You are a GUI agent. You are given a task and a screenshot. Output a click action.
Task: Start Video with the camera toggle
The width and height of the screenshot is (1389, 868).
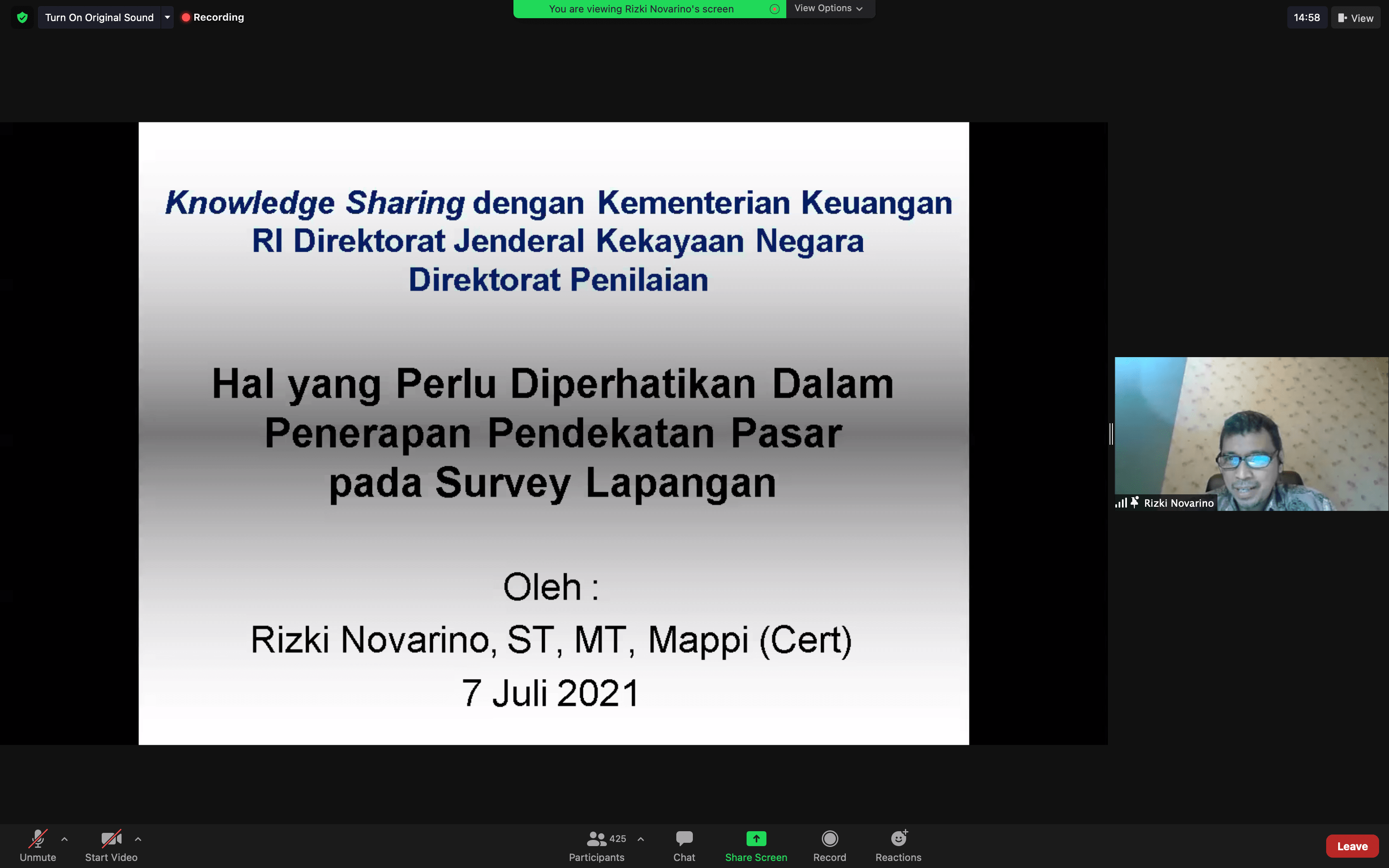point(111,839)
